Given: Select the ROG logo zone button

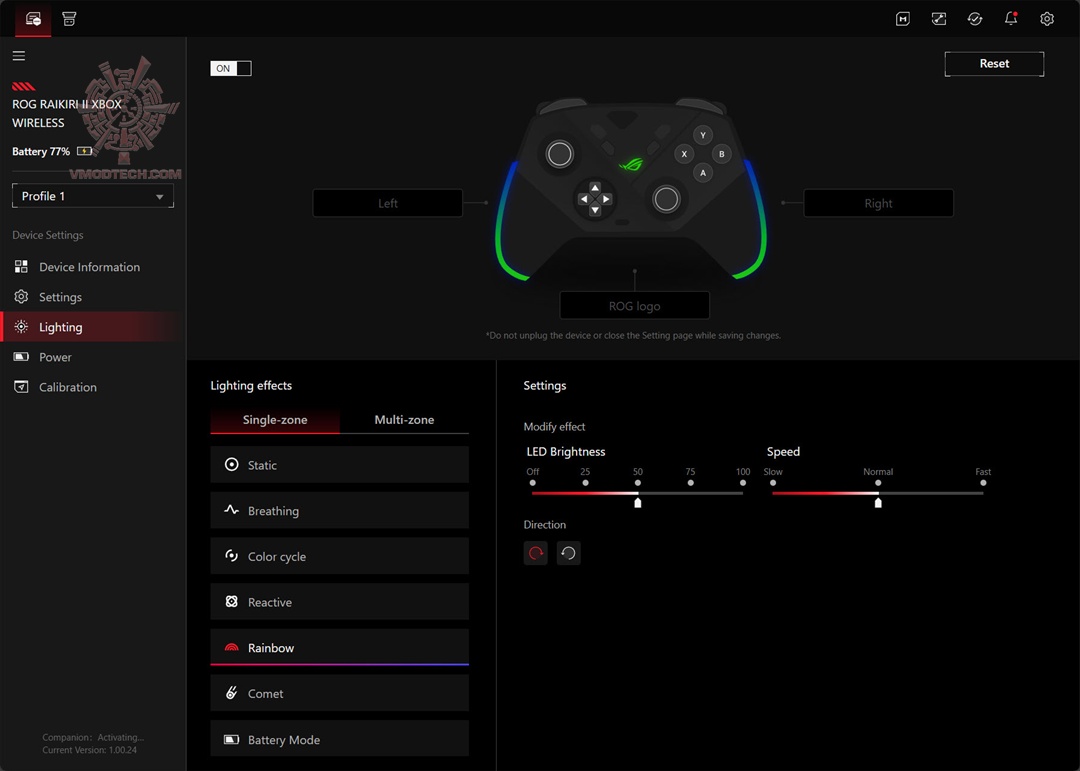Looking at the screenshot, I should pyautogui.click(x=634, y=306).
